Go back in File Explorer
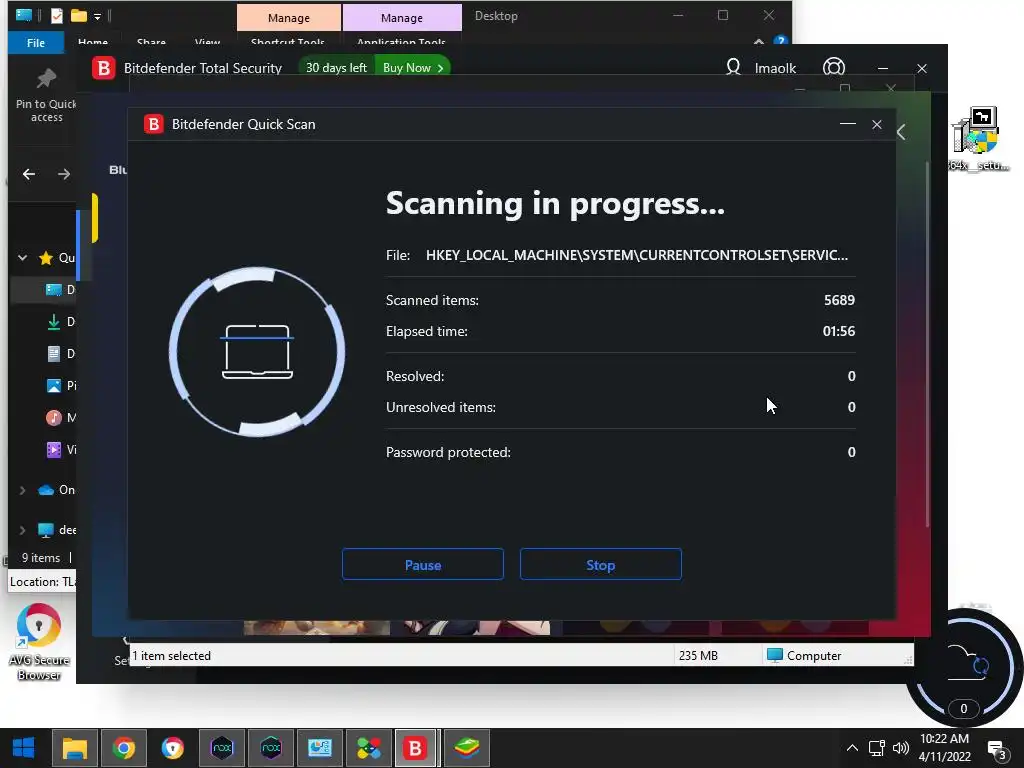1024x768 pixels. tap(29, 174)
